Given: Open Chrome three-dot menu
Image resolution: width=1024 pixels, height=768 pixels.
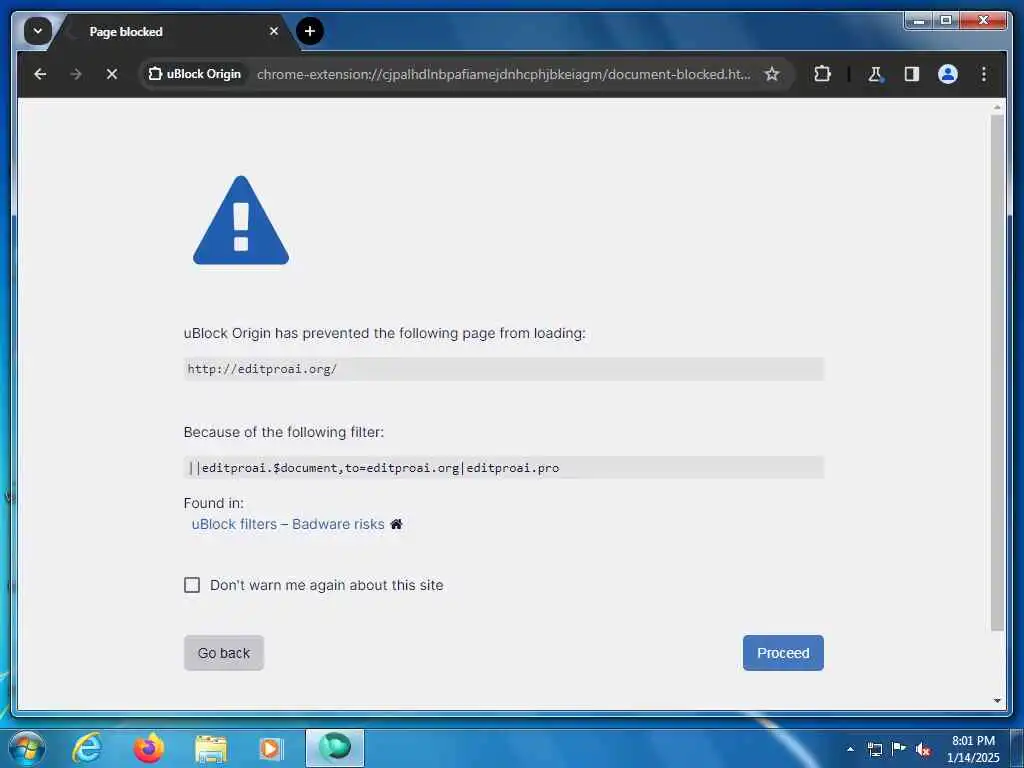Looking at the screenshot, I should [x=984, y=74].
